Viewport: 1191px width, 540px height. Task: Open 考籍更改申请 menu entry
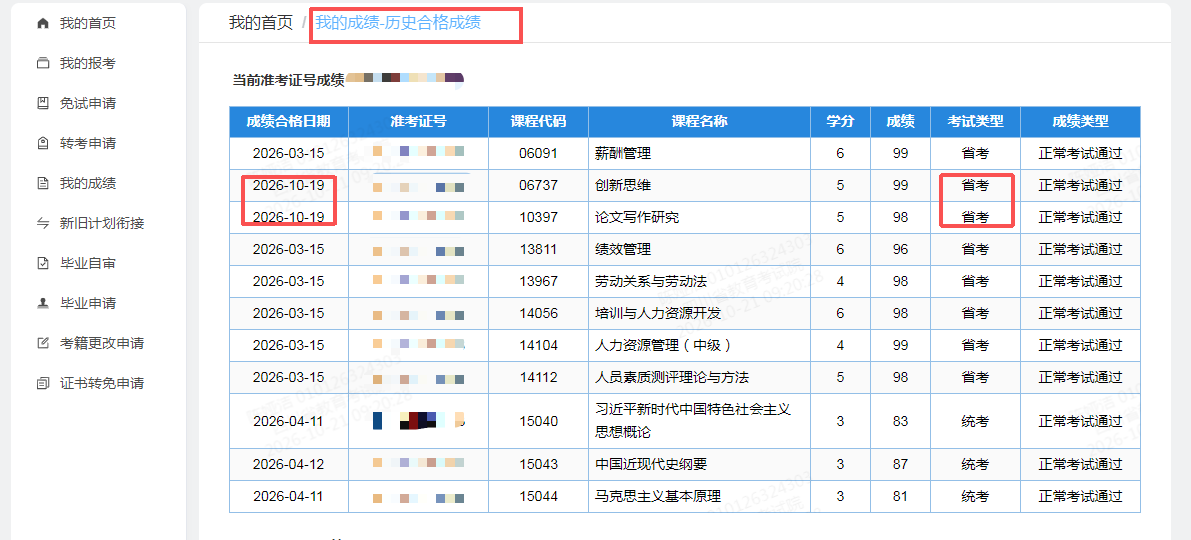coord(102,343)
